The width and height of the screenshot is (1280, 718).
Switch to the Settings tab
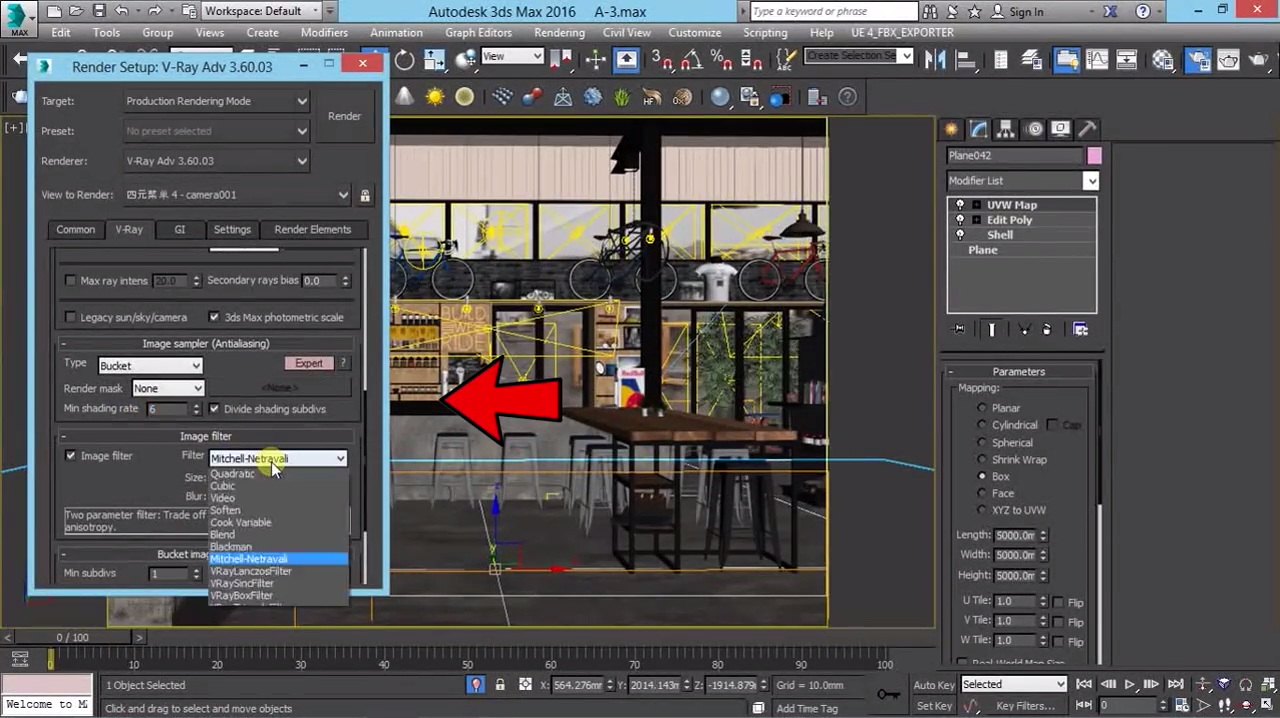pos(232,229)
